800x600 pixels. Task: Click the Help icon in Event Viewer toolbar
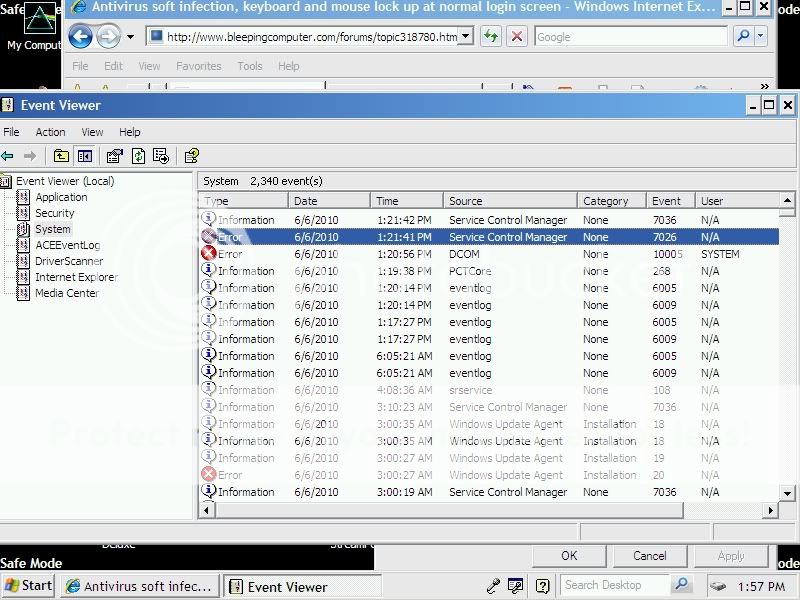coord(192,156)
